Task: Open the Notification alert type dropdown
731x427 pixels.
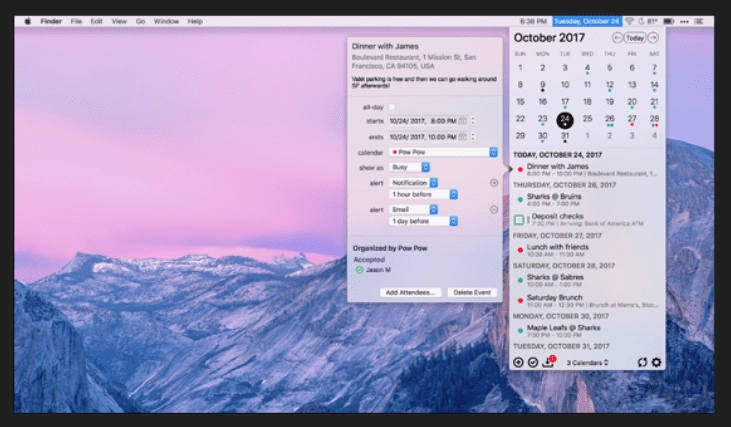Action: pyautogui.click(x=414, y=183)
